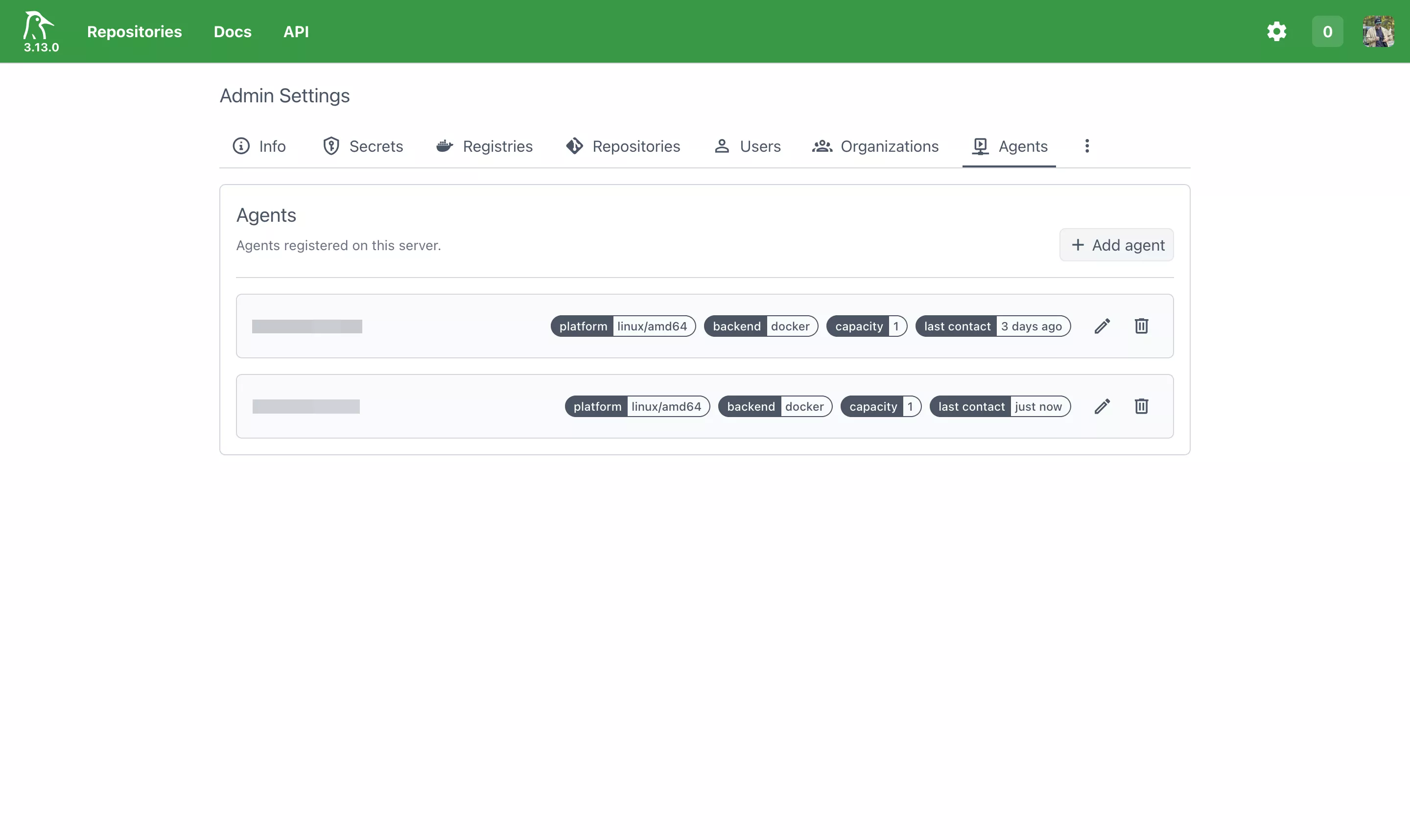Open the more tabs three-dot menu
1410x840 pixels.
(1087, 146)
